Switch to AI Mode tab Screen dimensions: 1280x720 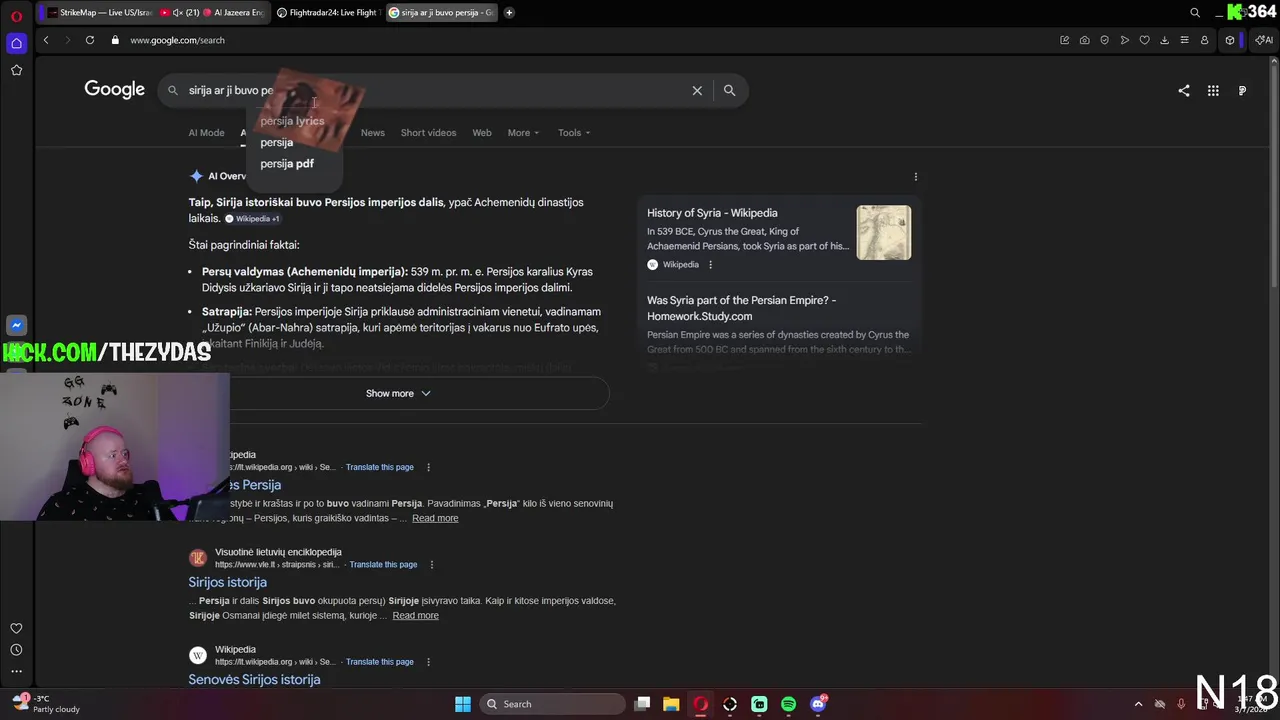[x=206, y=133]
